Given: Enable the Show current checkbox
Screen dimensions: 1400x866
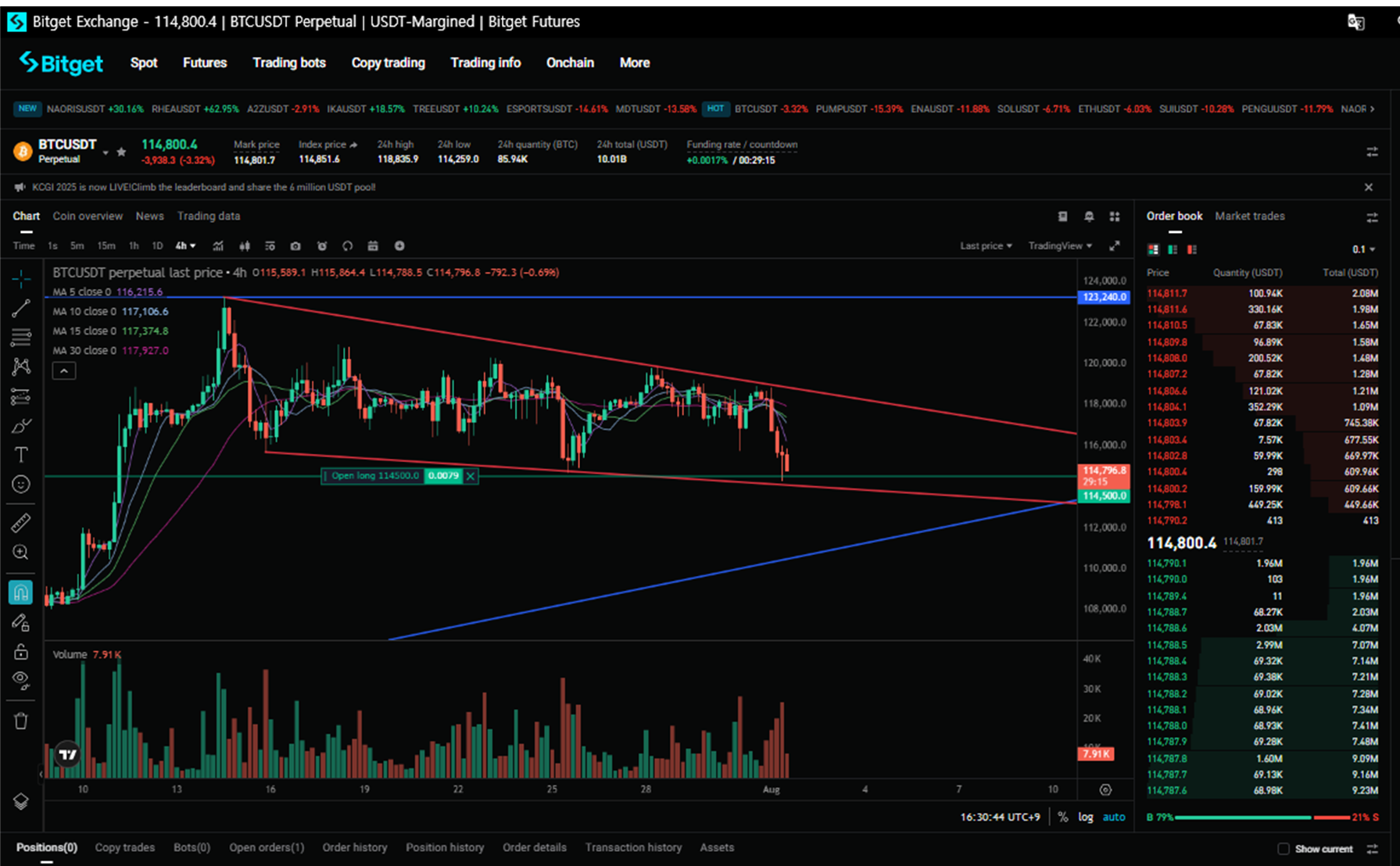Looking at the screenshot, I should click(1283, 849).
